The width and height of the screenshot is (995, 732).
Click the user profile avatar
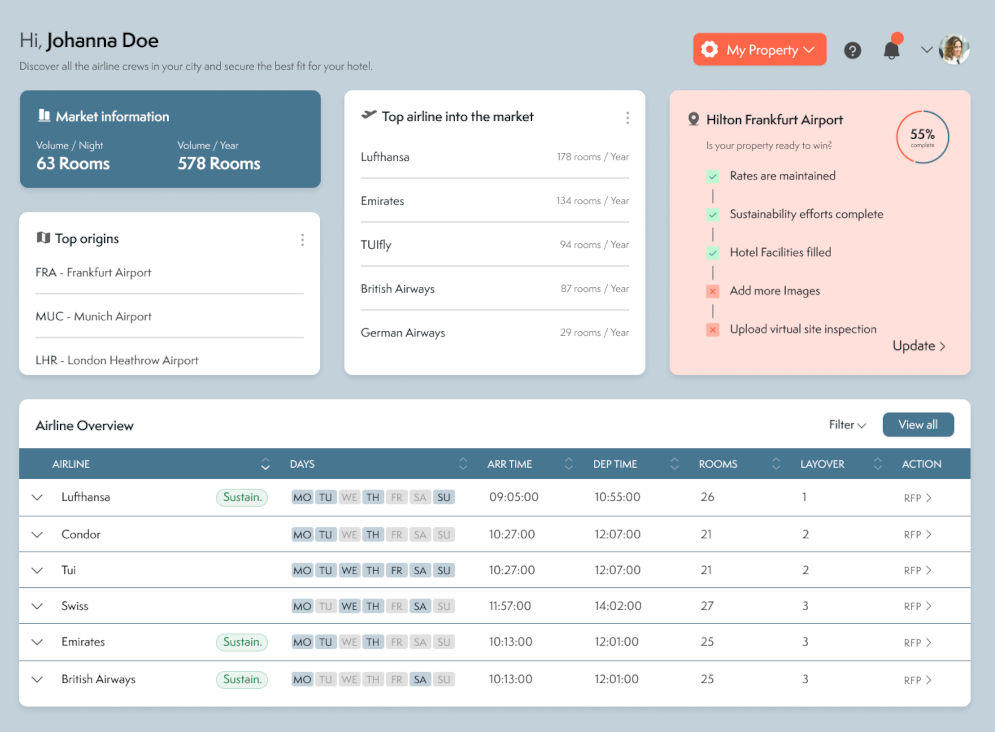click(x=954, y=50)
